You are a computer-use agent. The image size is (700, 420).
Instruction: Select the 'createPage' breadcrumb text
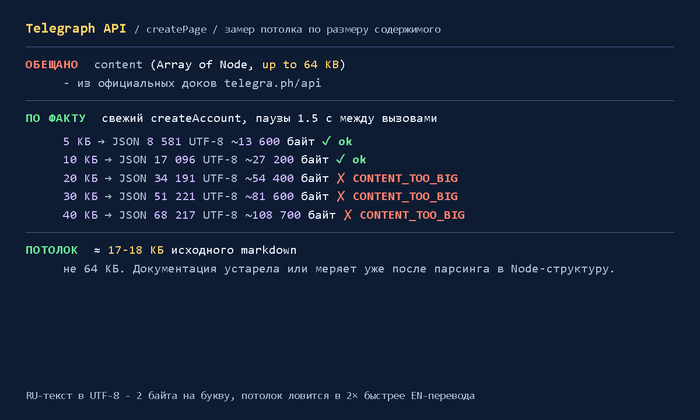pos(176,29)
